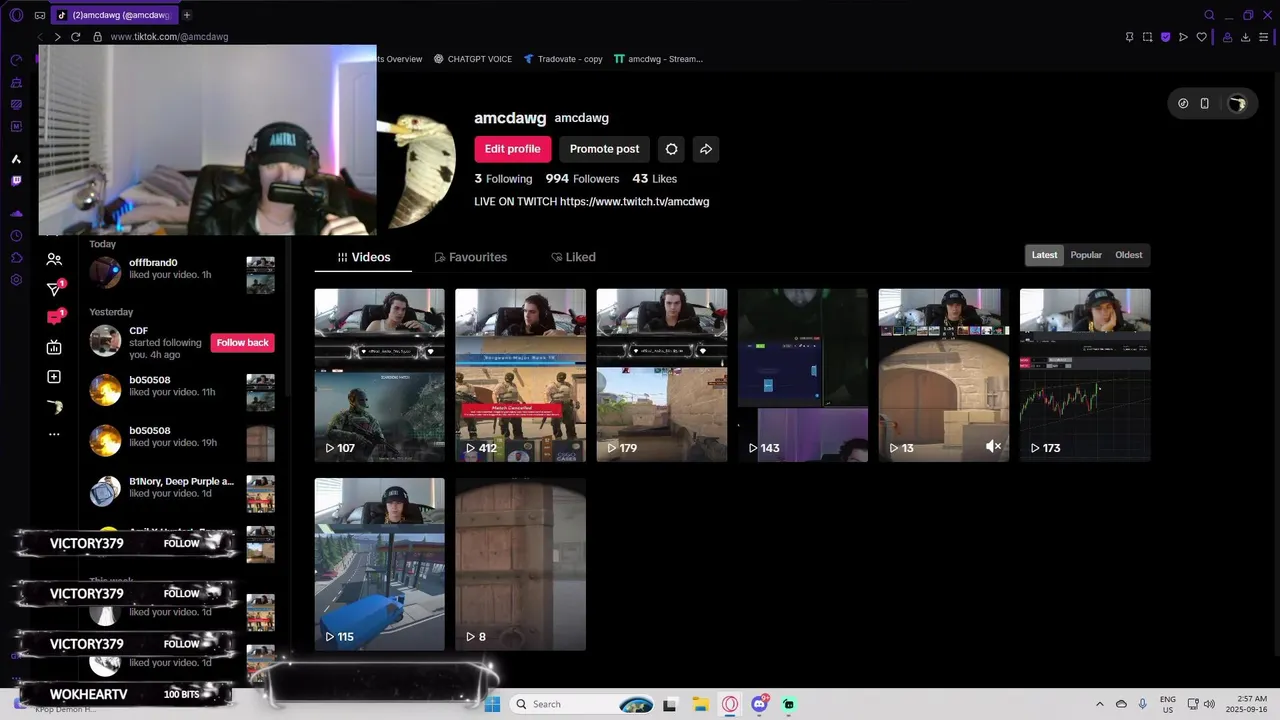Open browser downloads icon

[x=1245, y=37]
